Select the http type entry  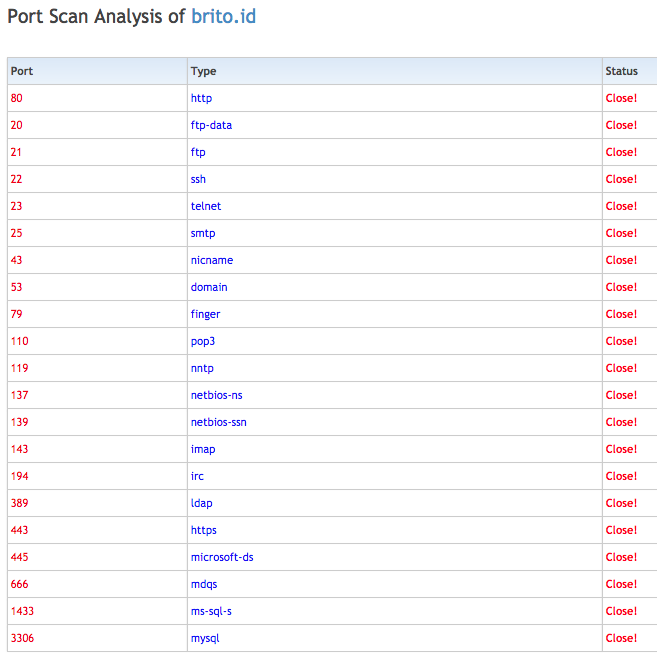201,98
